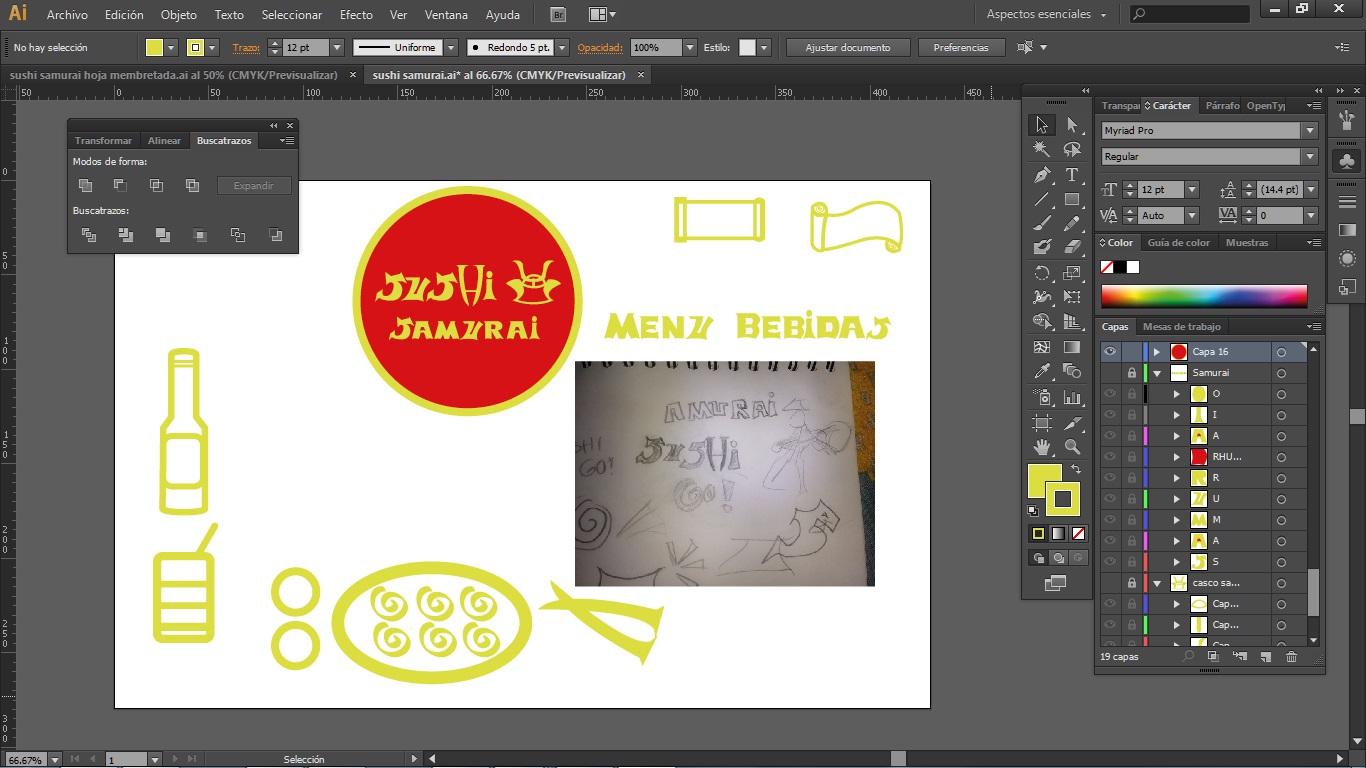Open the Myriad Pro font family dropdown
Viewport: 1366px width, 768px height.
coord(1310,131)
